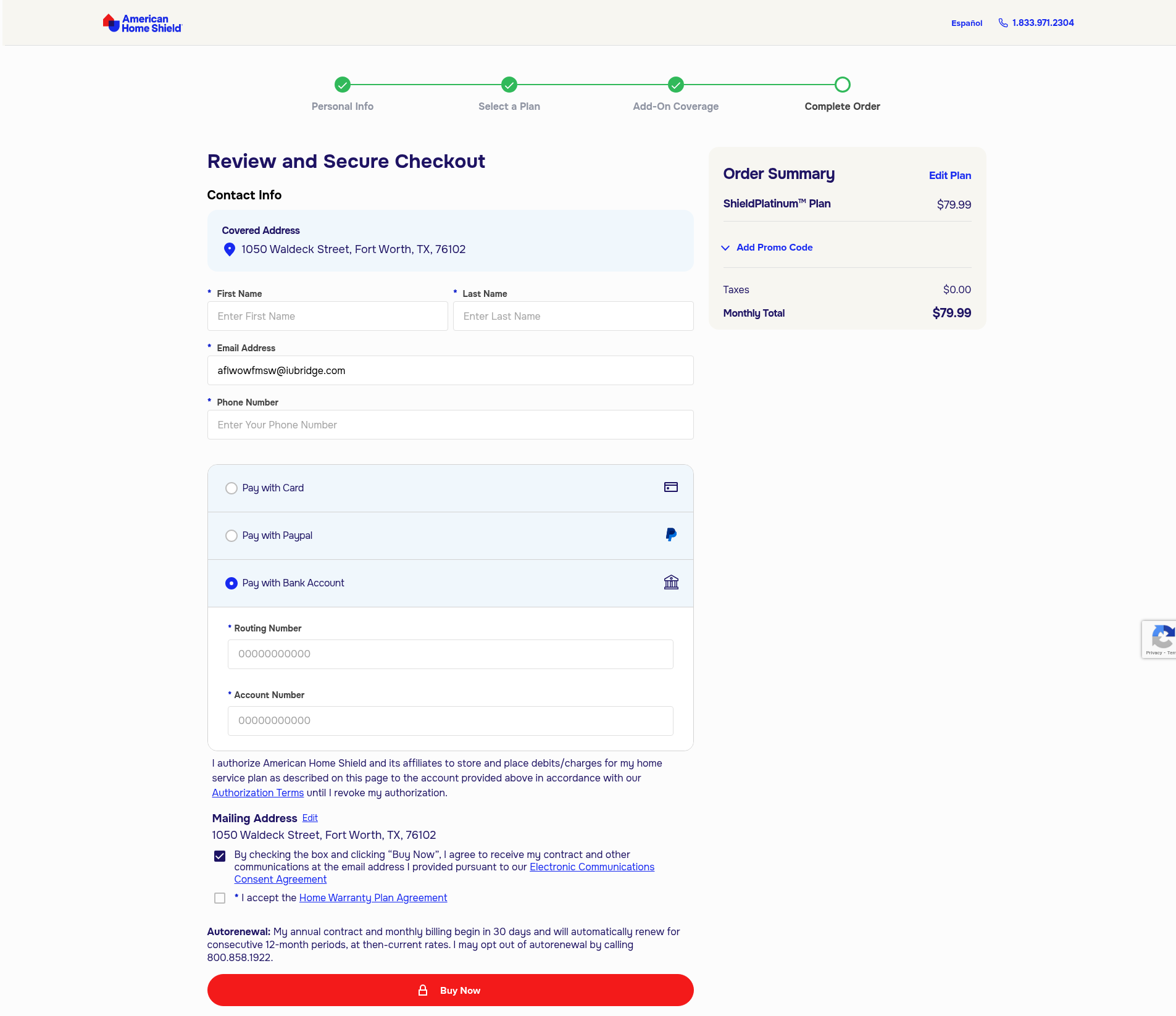Image resolution: width=1176 pixels, height=1016 pixels.
Task: Click the phone icon in header
Action: point(1003,23)
